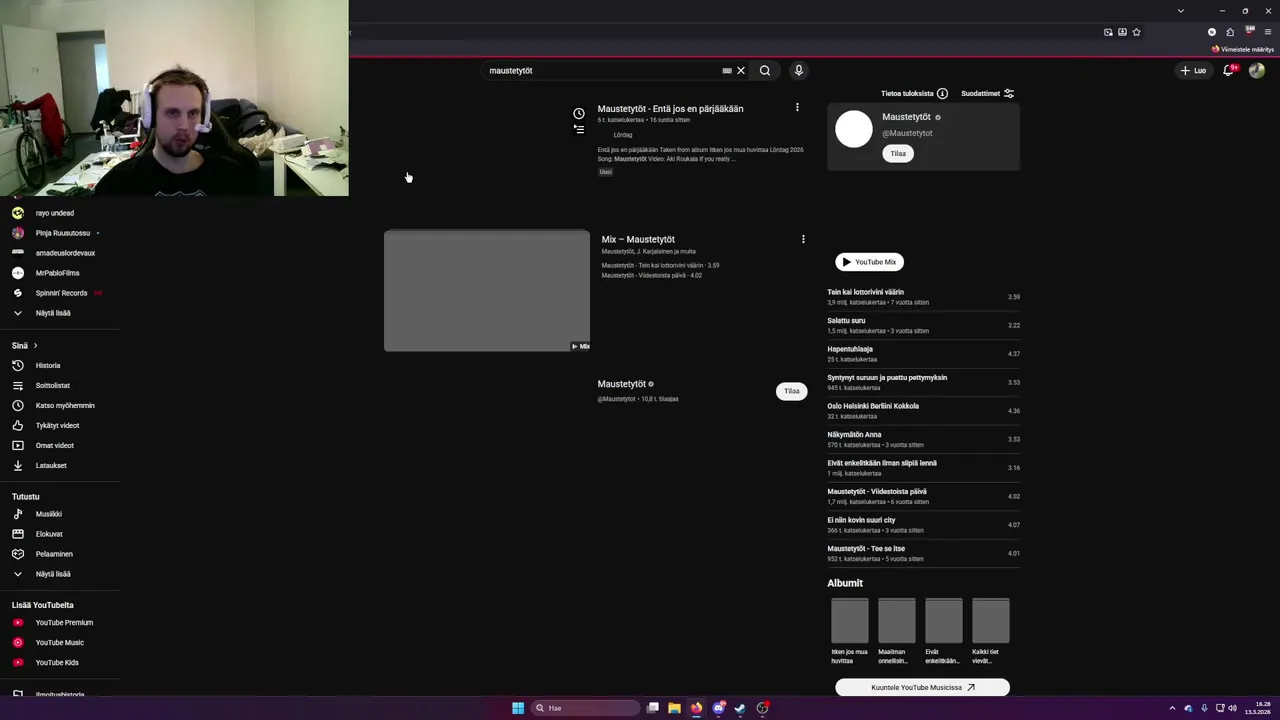Add first video to queue icon
Screen dimensions: 1280x720
click(579, 129)
